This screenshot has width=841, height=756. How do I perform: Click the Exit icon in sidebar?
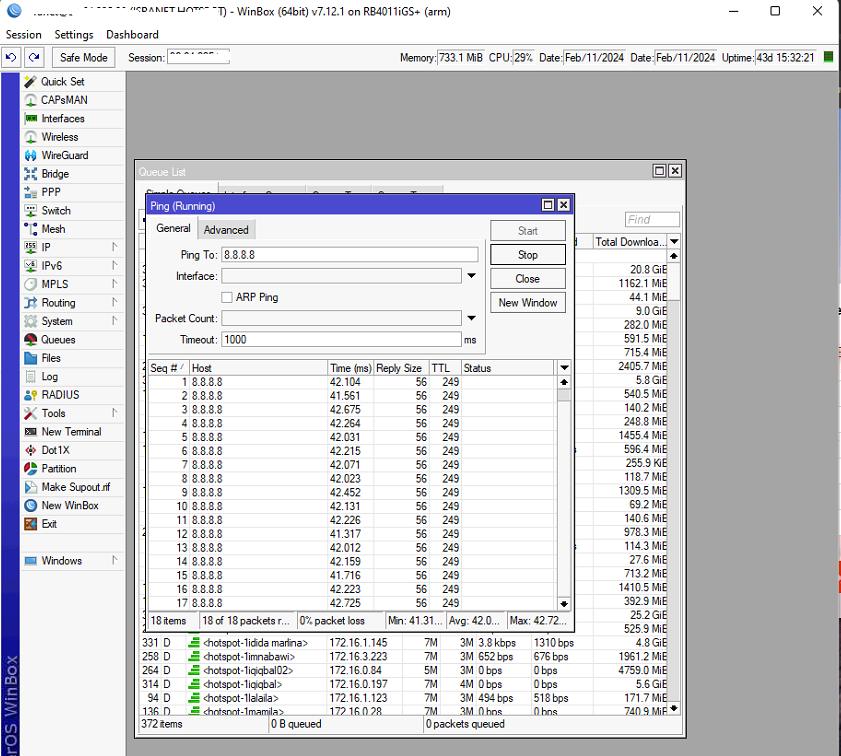(31, 524)
